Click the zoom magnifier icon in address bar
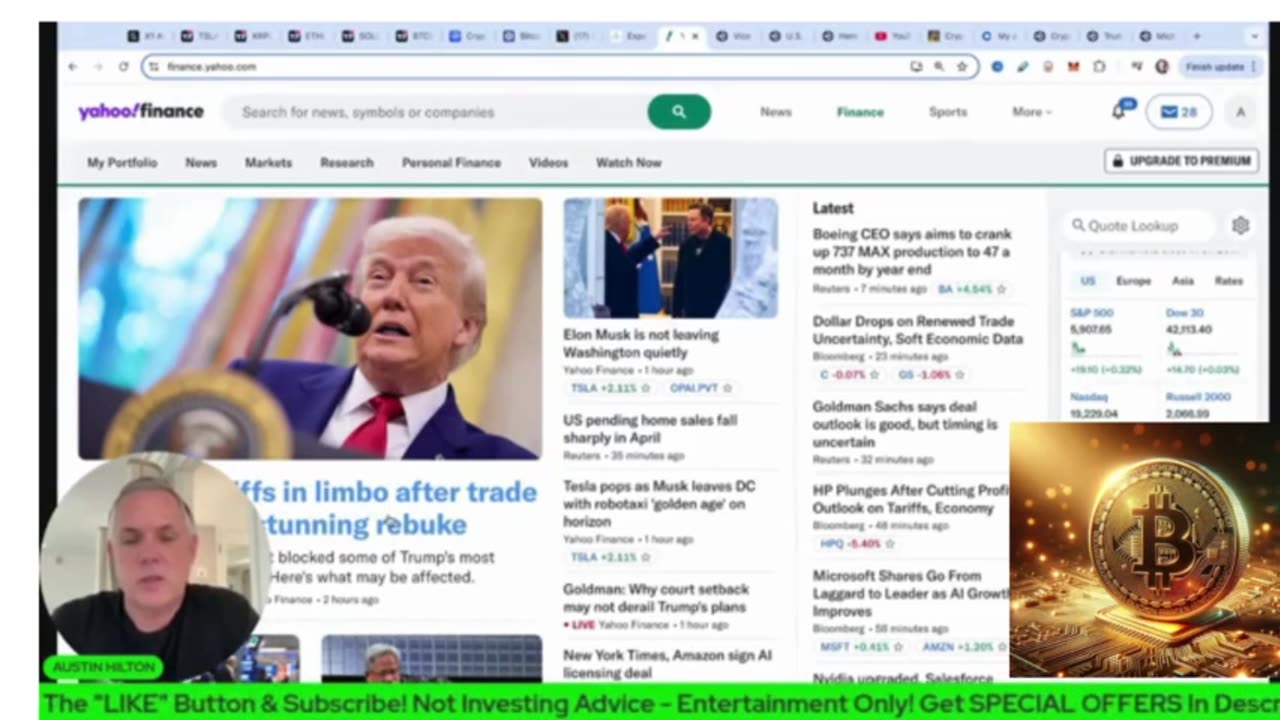 click(x=939, y=67)
